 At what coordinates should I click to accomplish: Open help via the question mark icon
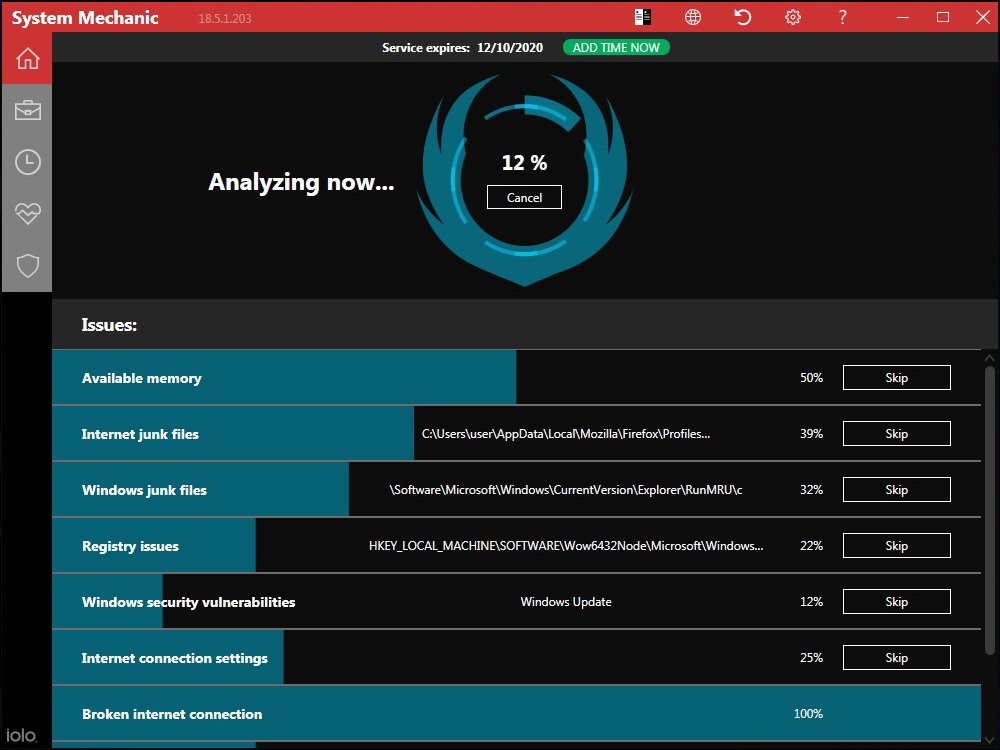(x=842, y=17)
